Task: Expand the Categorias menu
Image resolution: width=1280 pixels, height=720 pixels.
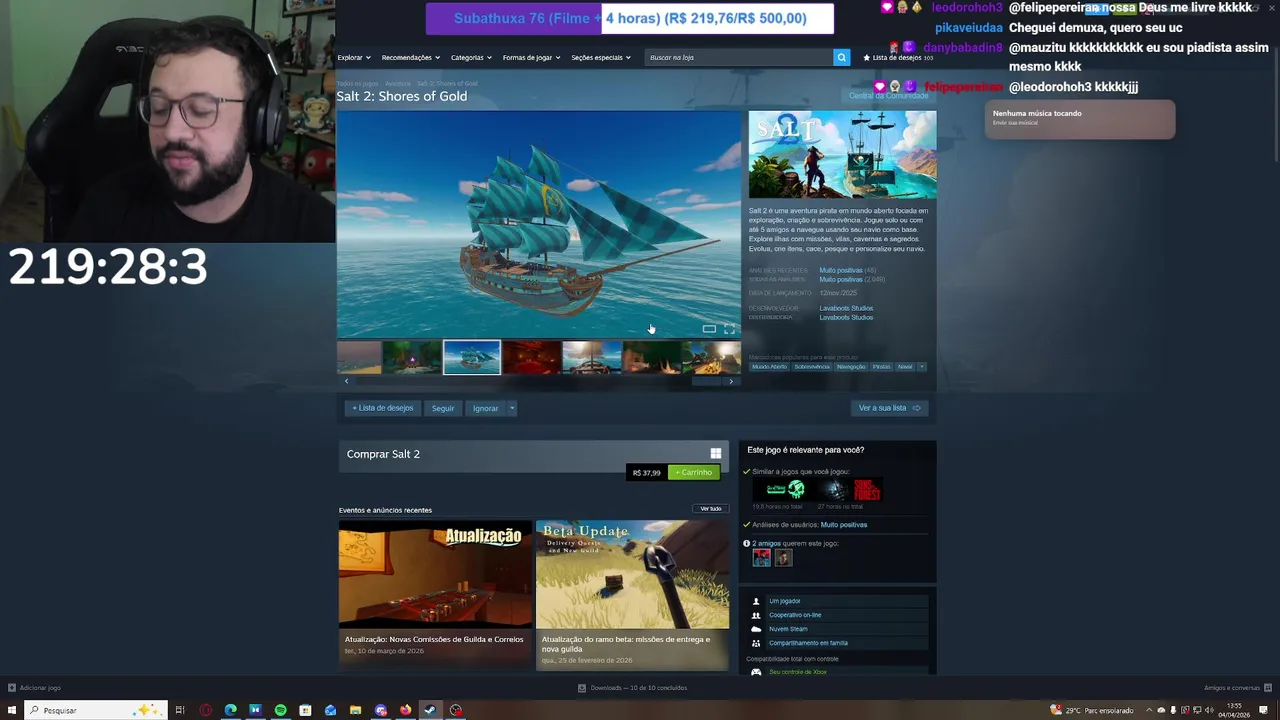Action: tap(471, 57)
